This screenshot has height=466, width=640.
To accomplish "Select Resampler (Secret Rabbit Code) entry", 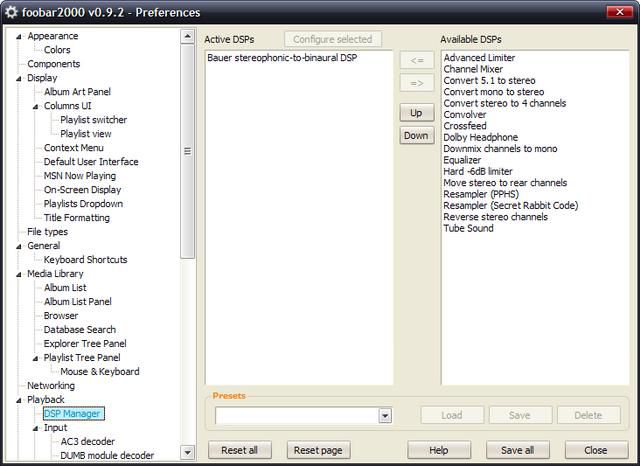I will coord(511,206).
